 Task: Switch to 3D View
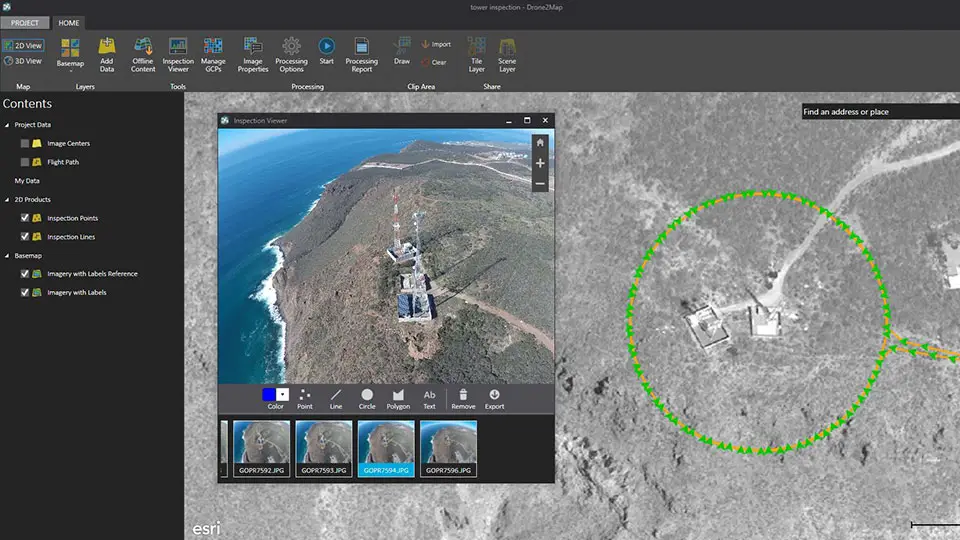click(23, 61)
